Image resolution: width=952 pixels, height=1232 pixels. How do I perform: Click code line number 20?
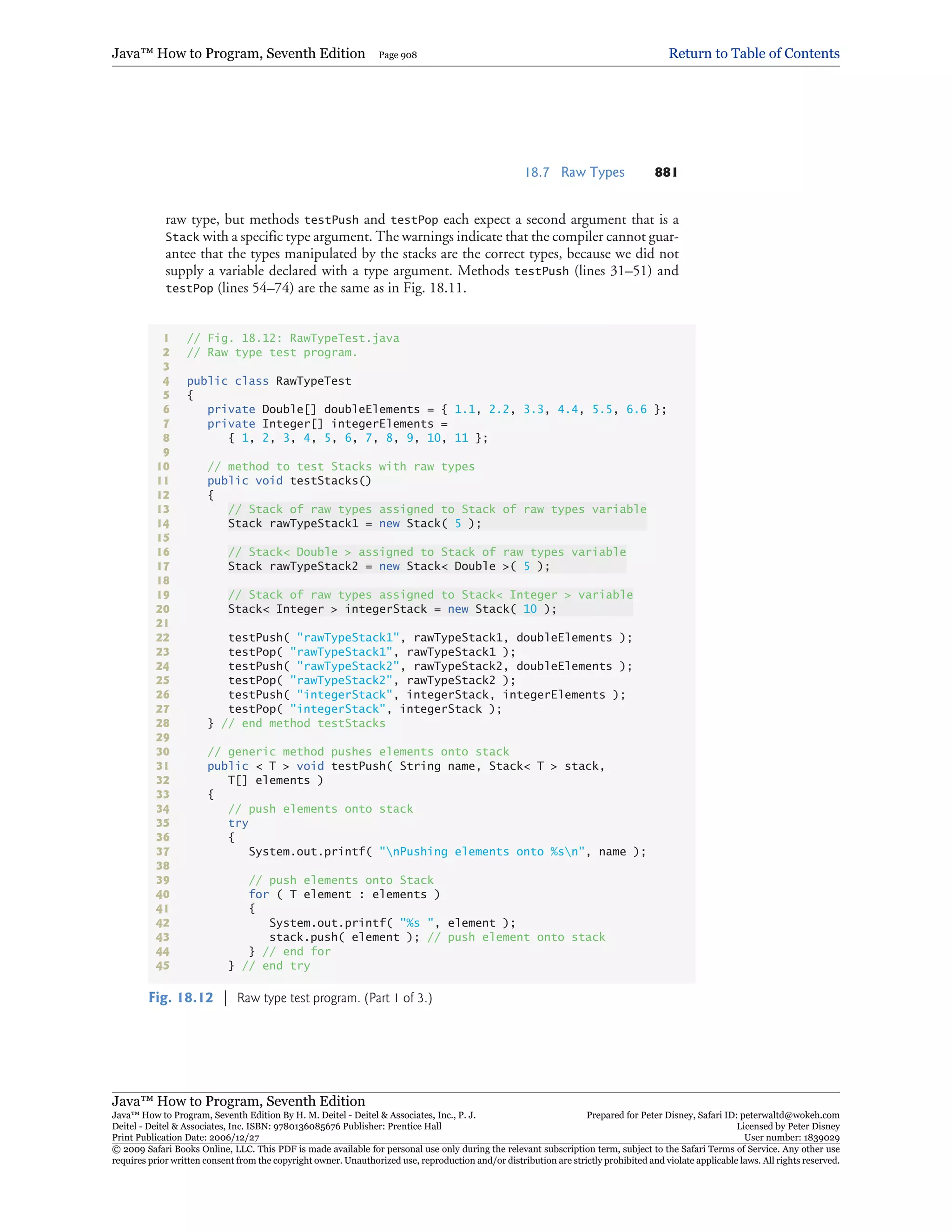tap(162, 609)
